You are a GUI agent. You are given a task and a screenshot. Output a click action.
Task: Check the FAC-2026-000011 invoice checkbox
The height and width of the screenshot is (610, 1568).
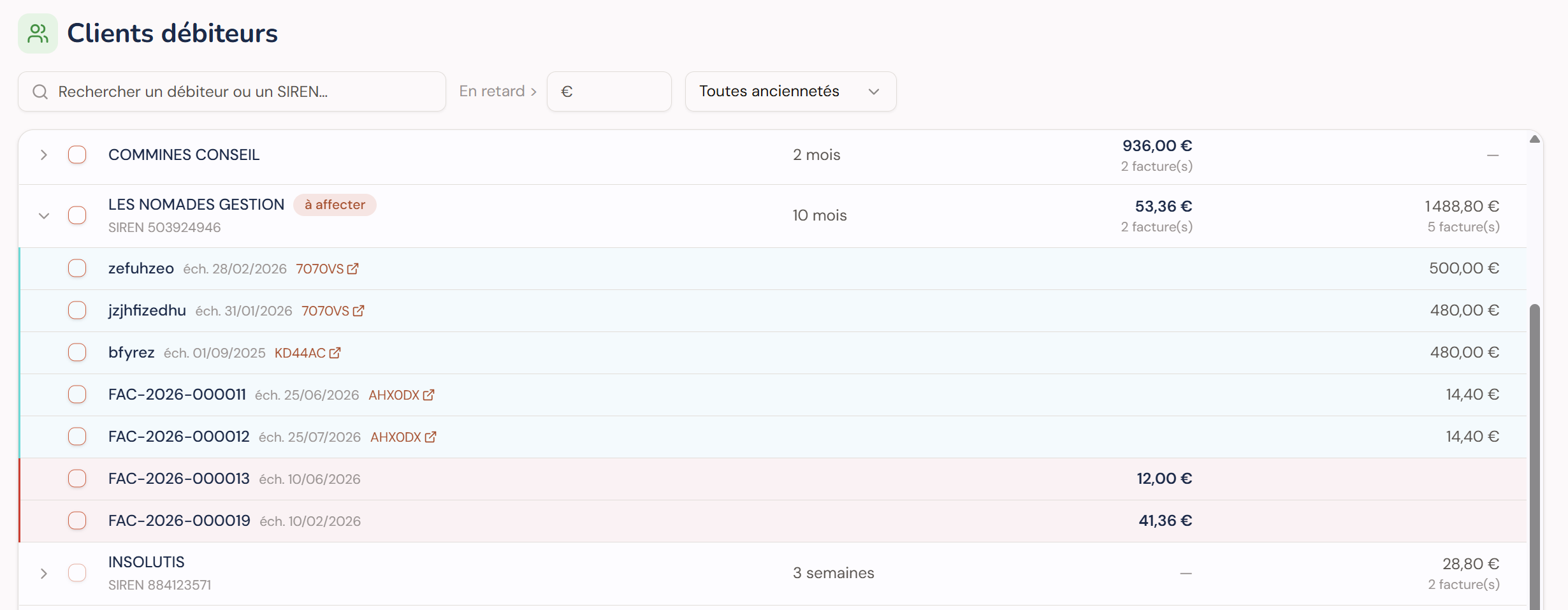pyautogui.click(x=77, y=395)
